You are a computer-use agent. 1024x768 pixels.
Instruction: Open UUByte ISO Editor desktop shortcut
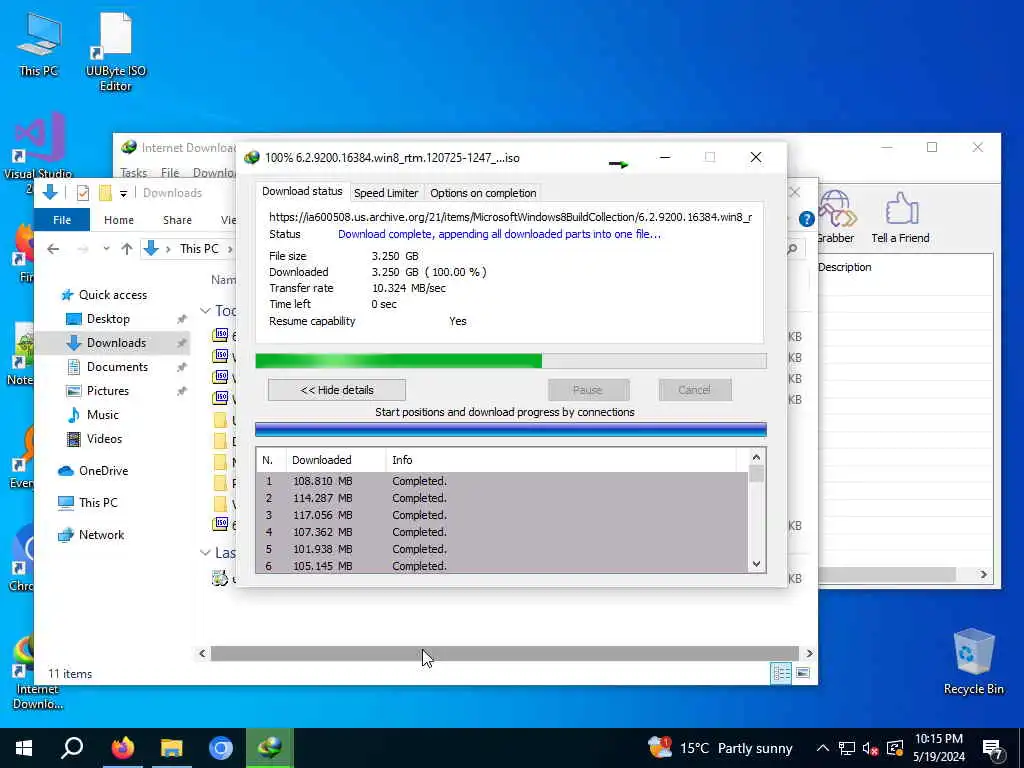(x=116, y=52)
